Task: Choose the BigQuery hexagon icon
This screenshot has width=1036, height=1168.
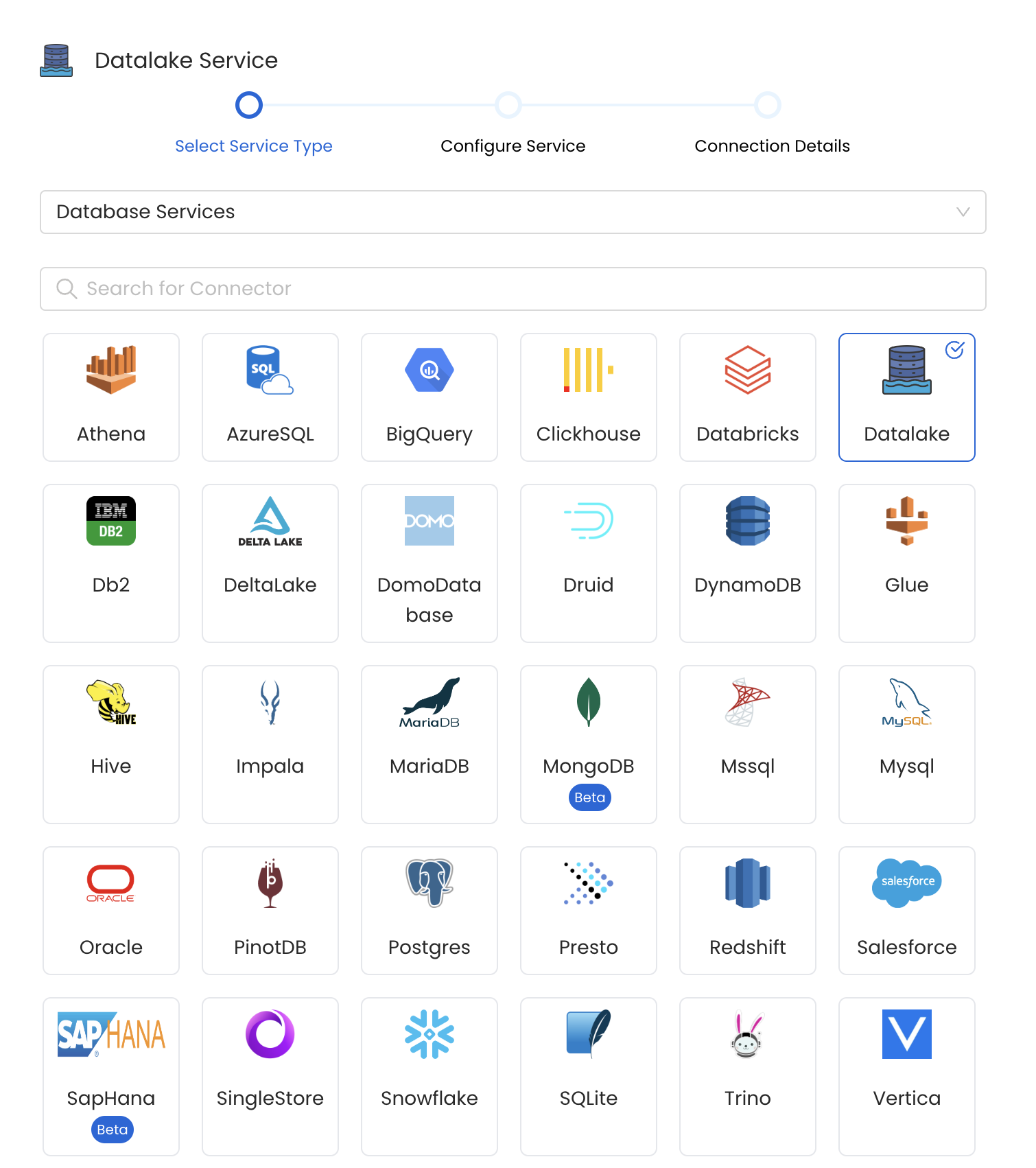Action: [x=429, y=370]
